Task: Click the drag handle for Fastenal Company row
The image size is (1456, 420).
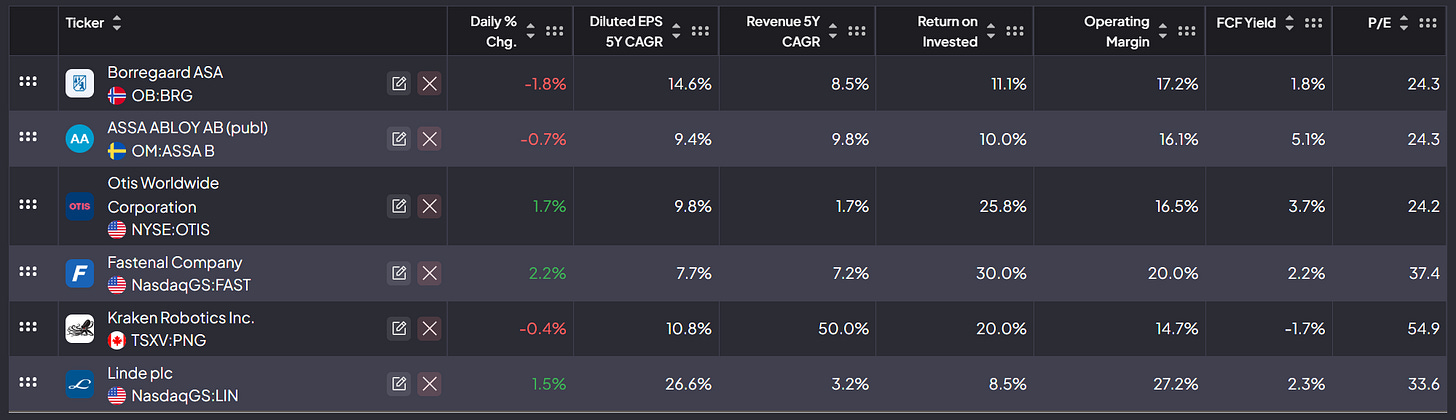Action: (28, 273)
